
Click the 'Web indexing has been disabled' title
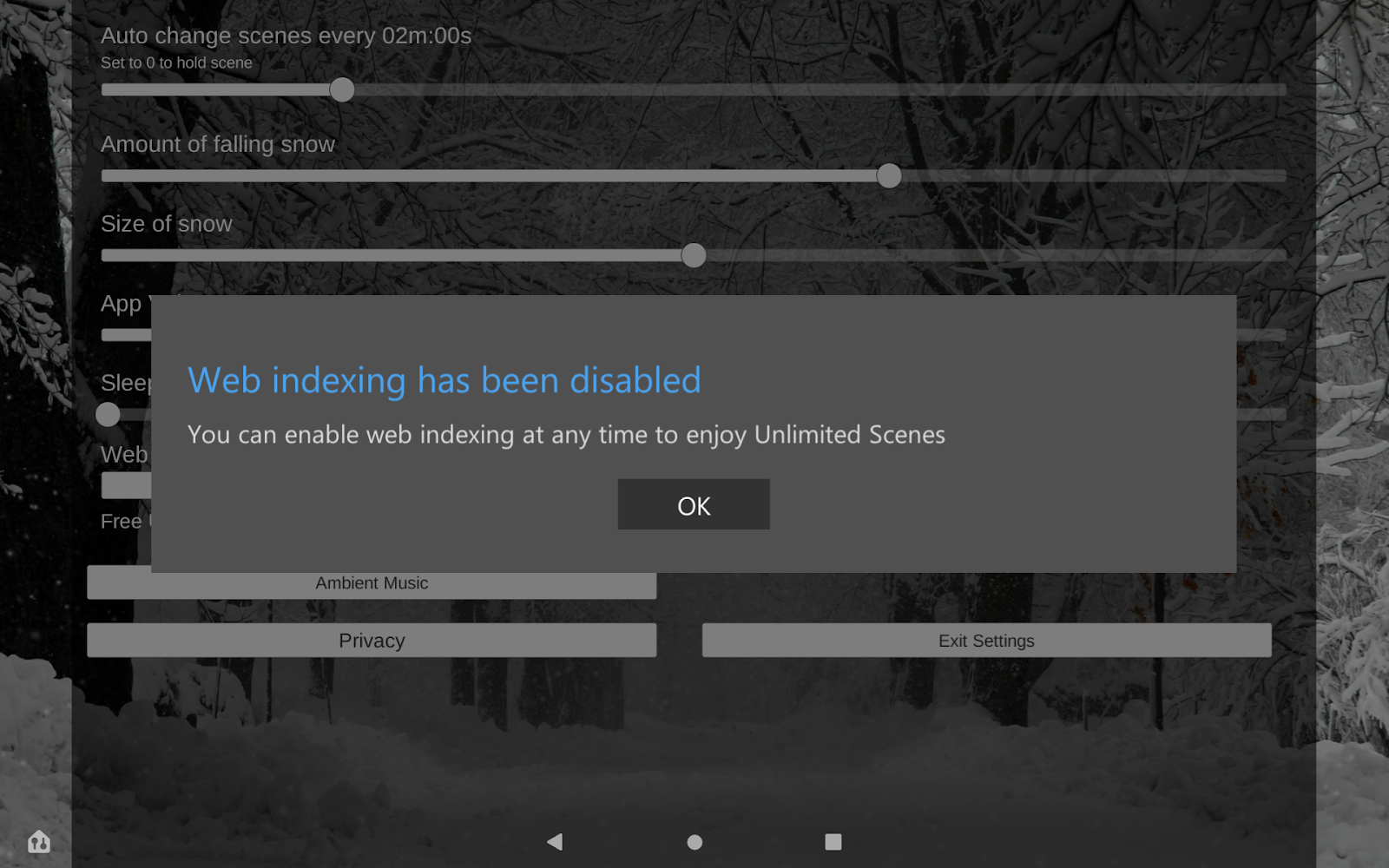click(444, 380)
